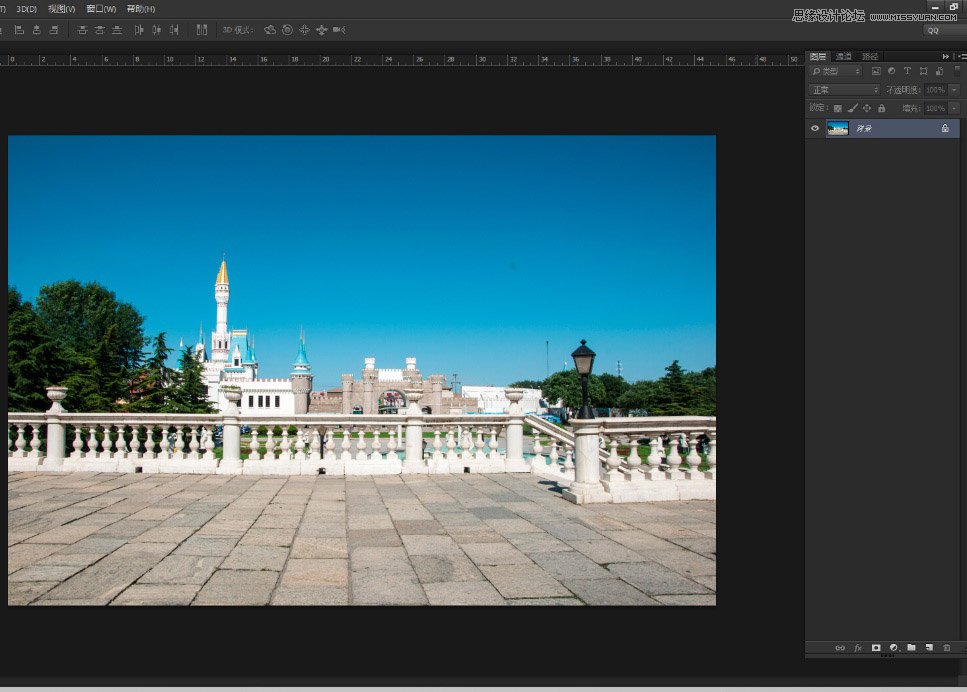Switch to the Channels tab

point(844,56)
